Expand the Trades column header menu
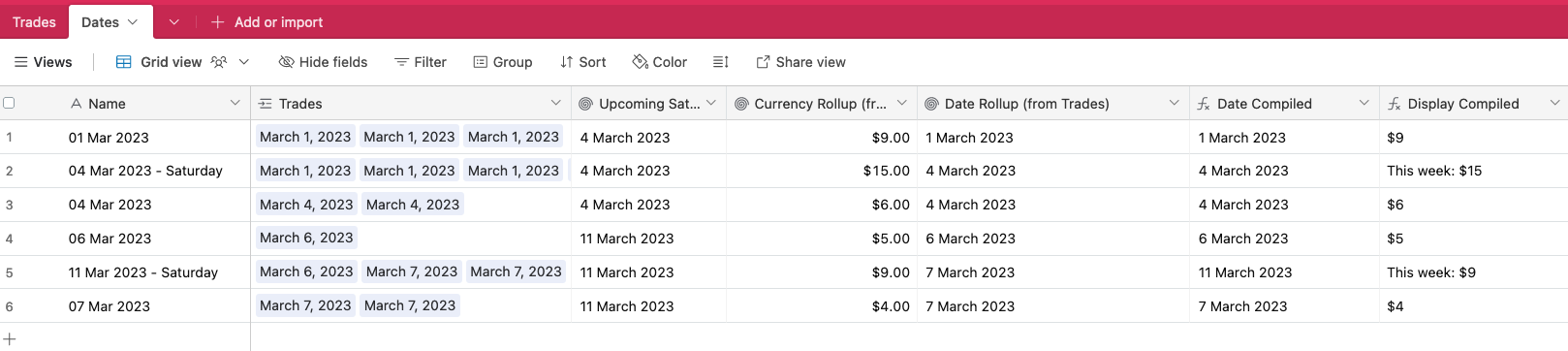This screenshot has width=1568, height=351. (555, 103)
